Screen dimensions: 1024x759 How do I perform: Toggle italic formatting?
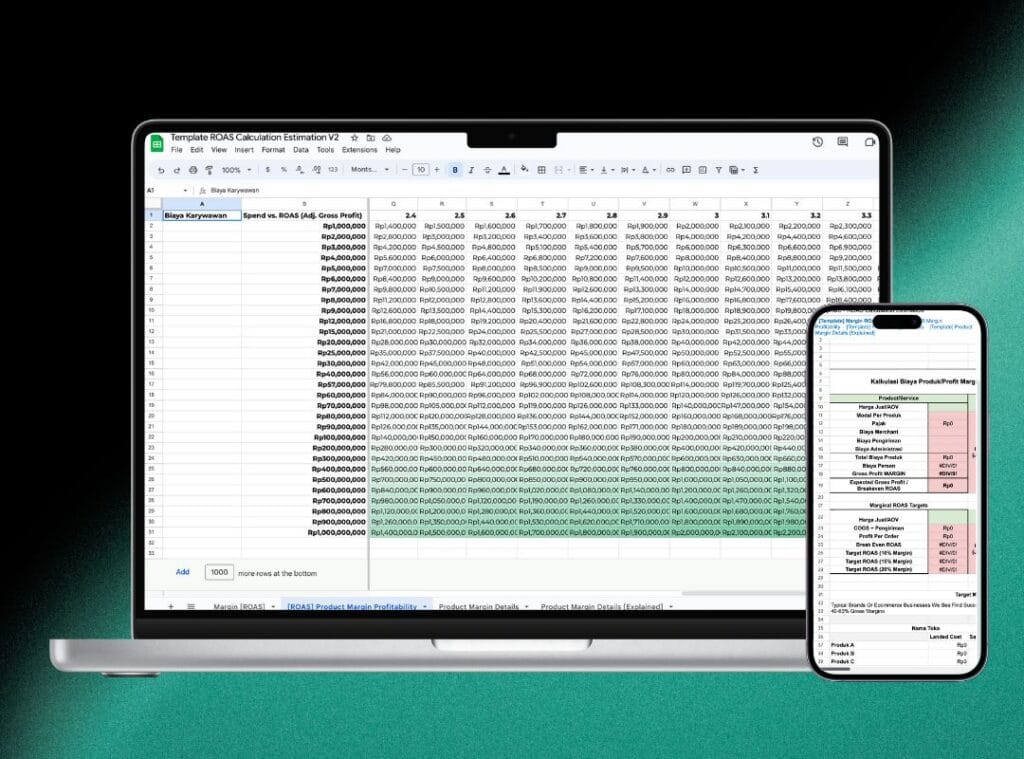(471, 170)
